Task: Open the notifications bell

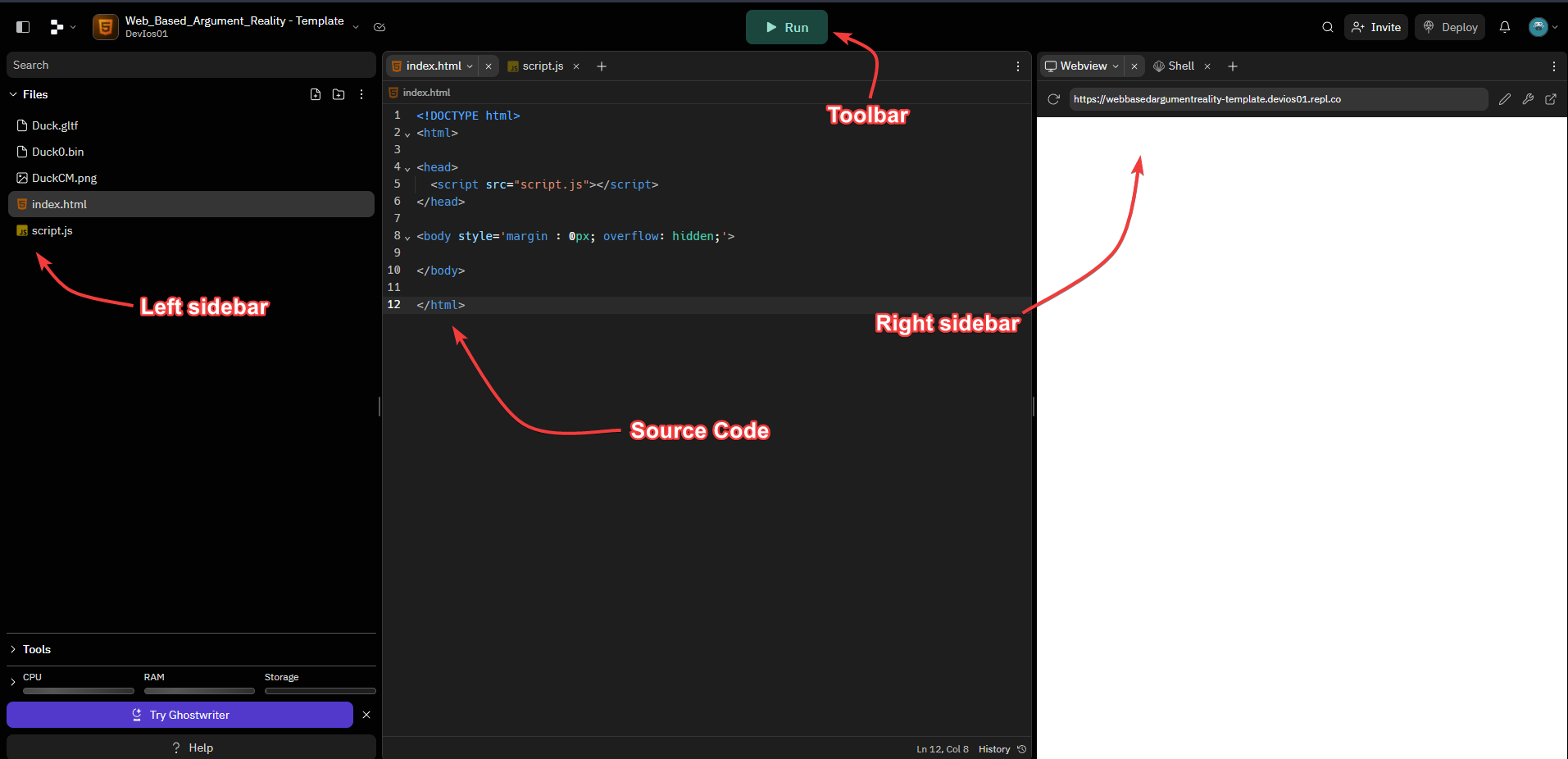Action: click(x=1505, y=27)
